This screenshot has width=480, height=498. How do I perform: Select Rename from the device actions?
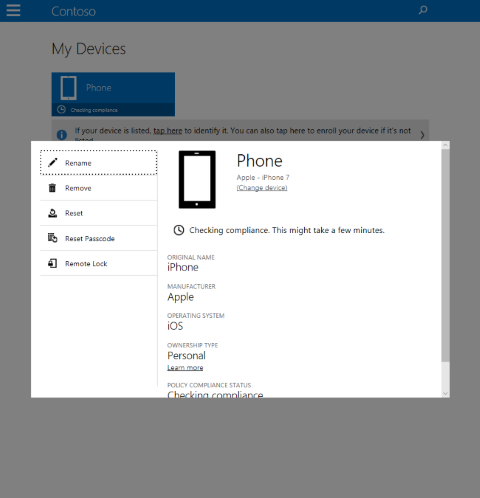[x=99, y=163]
